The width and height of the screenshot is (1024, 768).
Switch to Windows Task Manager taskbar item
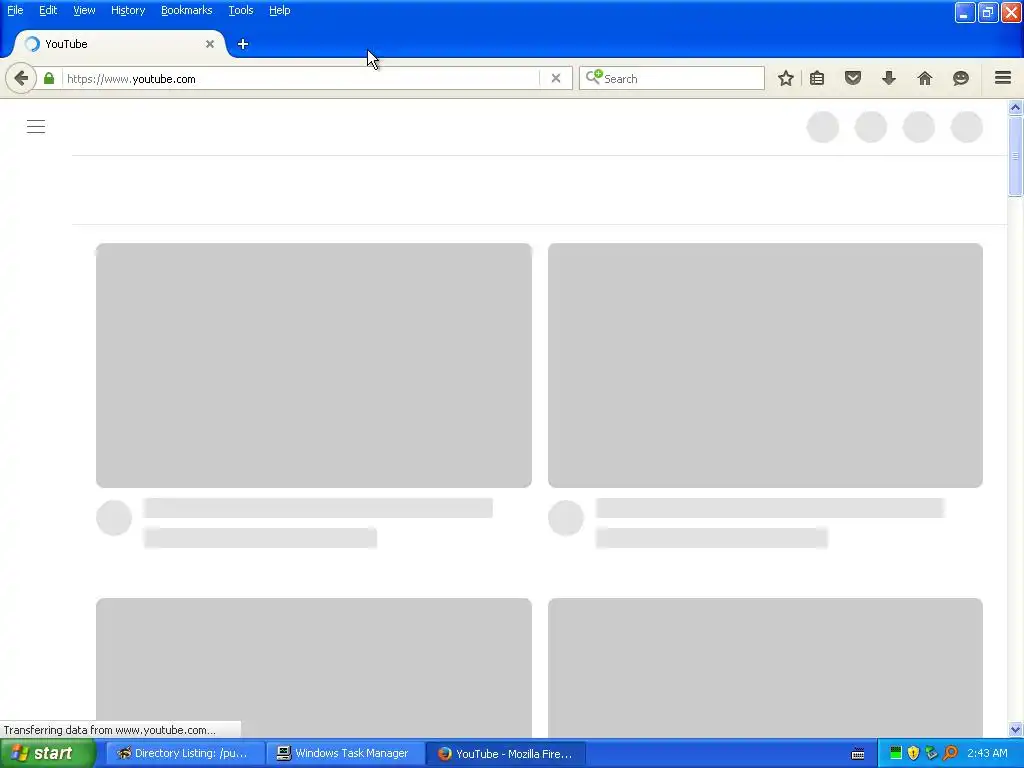click(x=345, y=754)
